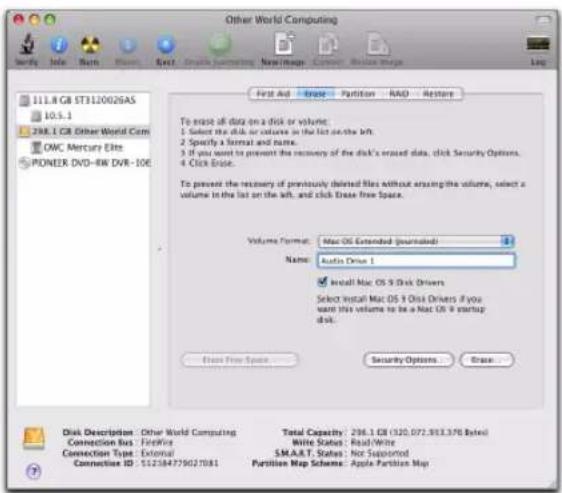Click the orange external disk icon at bottom
The image size is (562, 493).
point(34,437)
